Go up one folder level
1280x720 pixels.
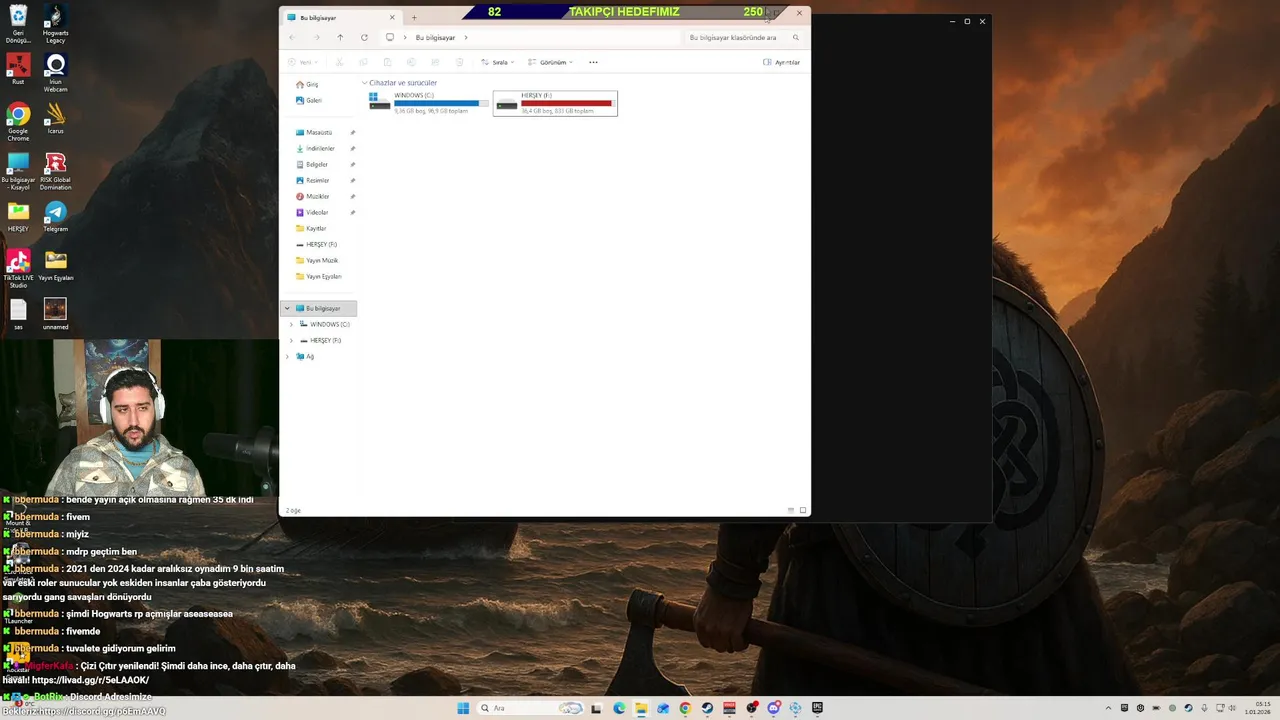[340, 37]
